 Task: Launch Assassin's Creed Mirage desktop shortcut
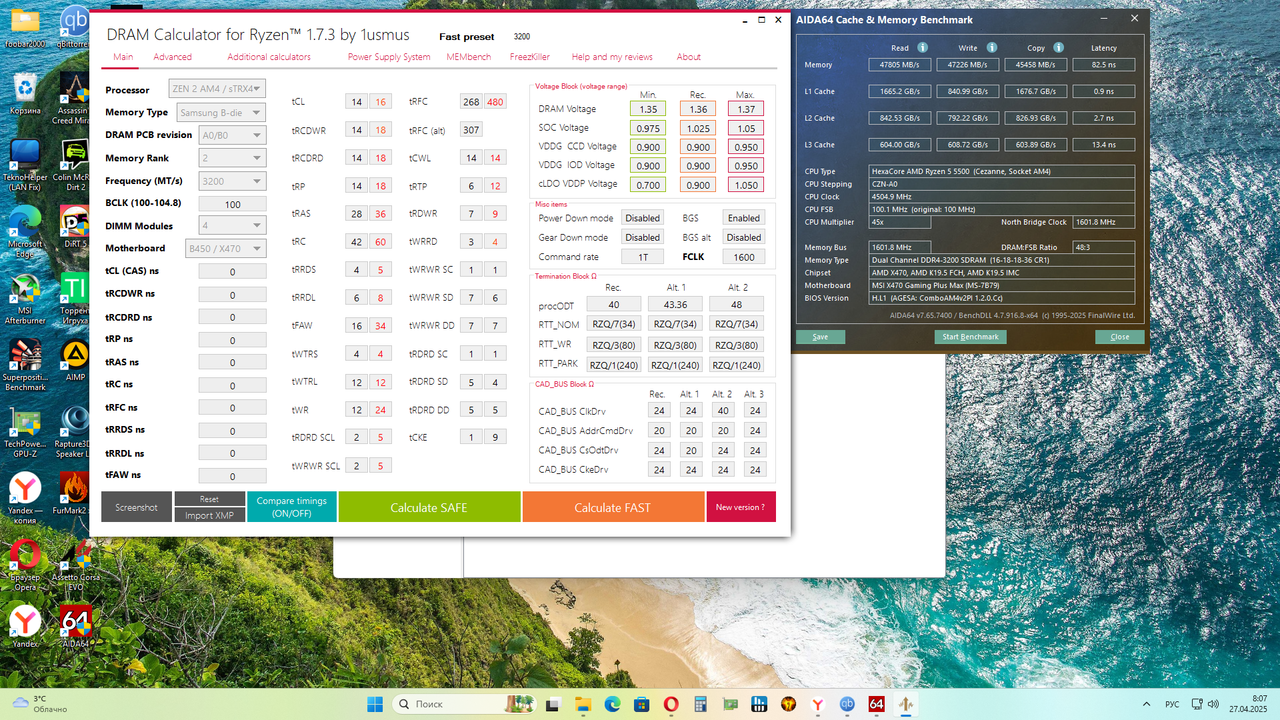[75, 98]
